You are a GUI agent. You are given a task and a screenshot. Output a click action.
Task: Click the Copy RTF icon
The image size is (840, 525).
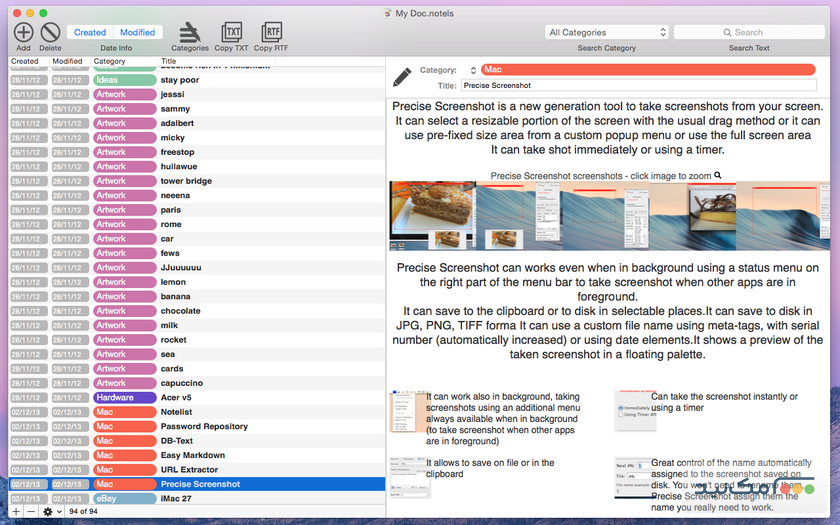(x=271, y=32)
